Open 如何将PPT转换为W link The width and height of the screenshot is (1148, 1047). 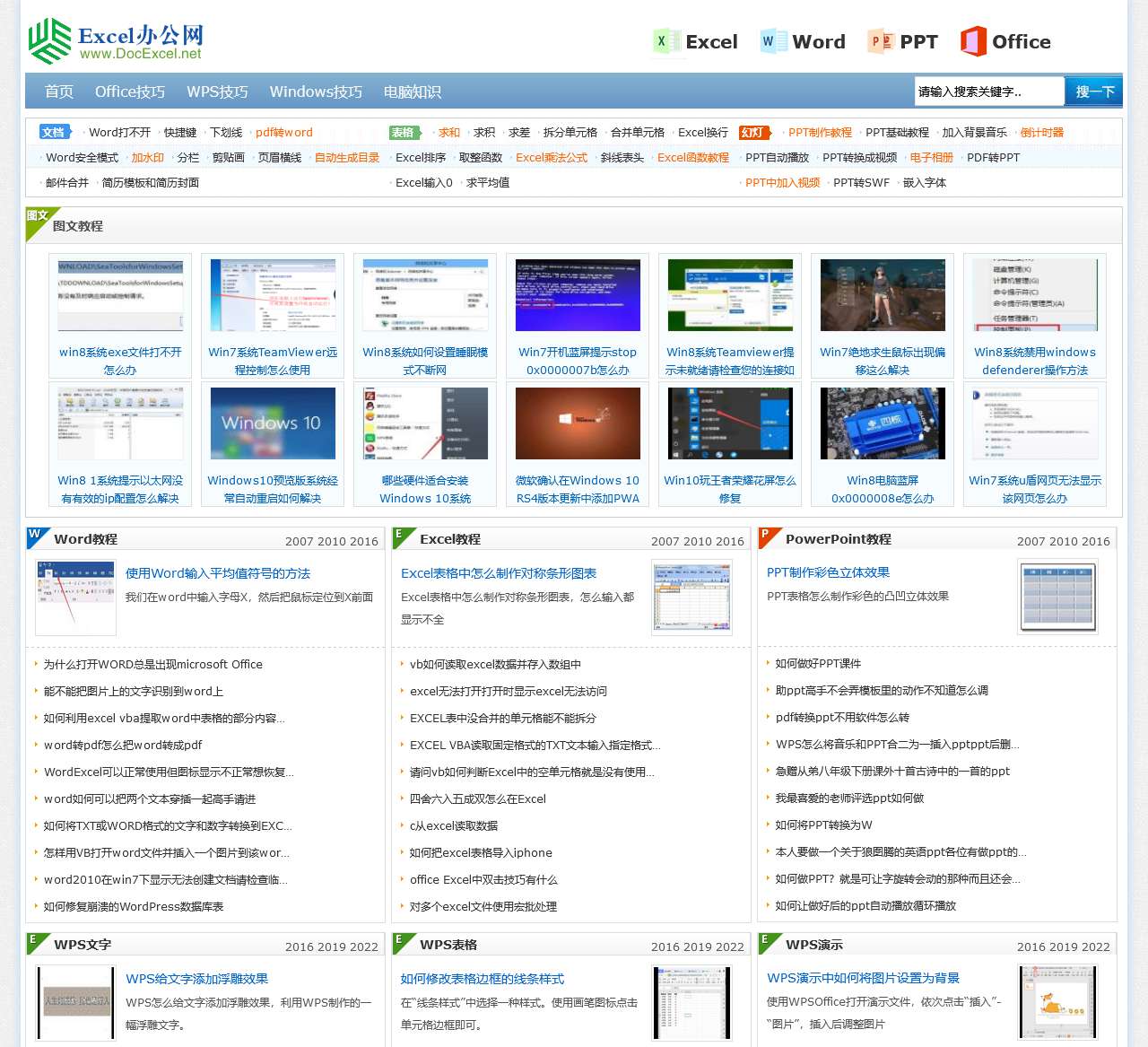coord(823,825)
